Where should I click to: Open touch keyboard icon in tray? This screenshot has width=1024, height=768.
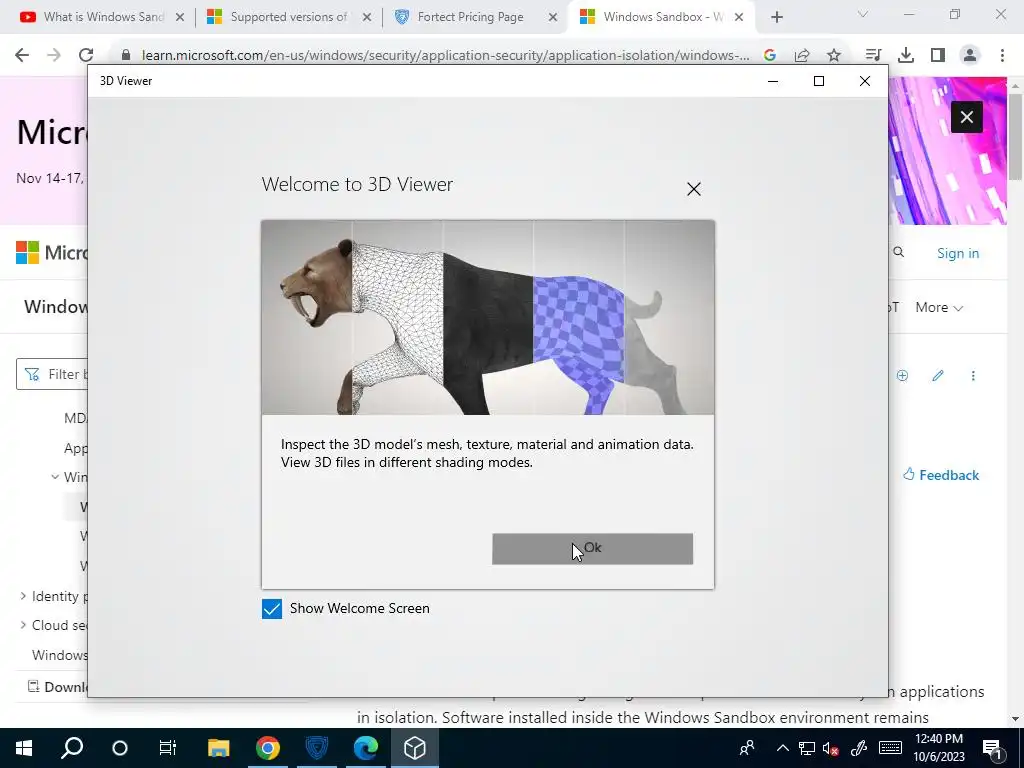pyautogui.click(x=890, y=748)
